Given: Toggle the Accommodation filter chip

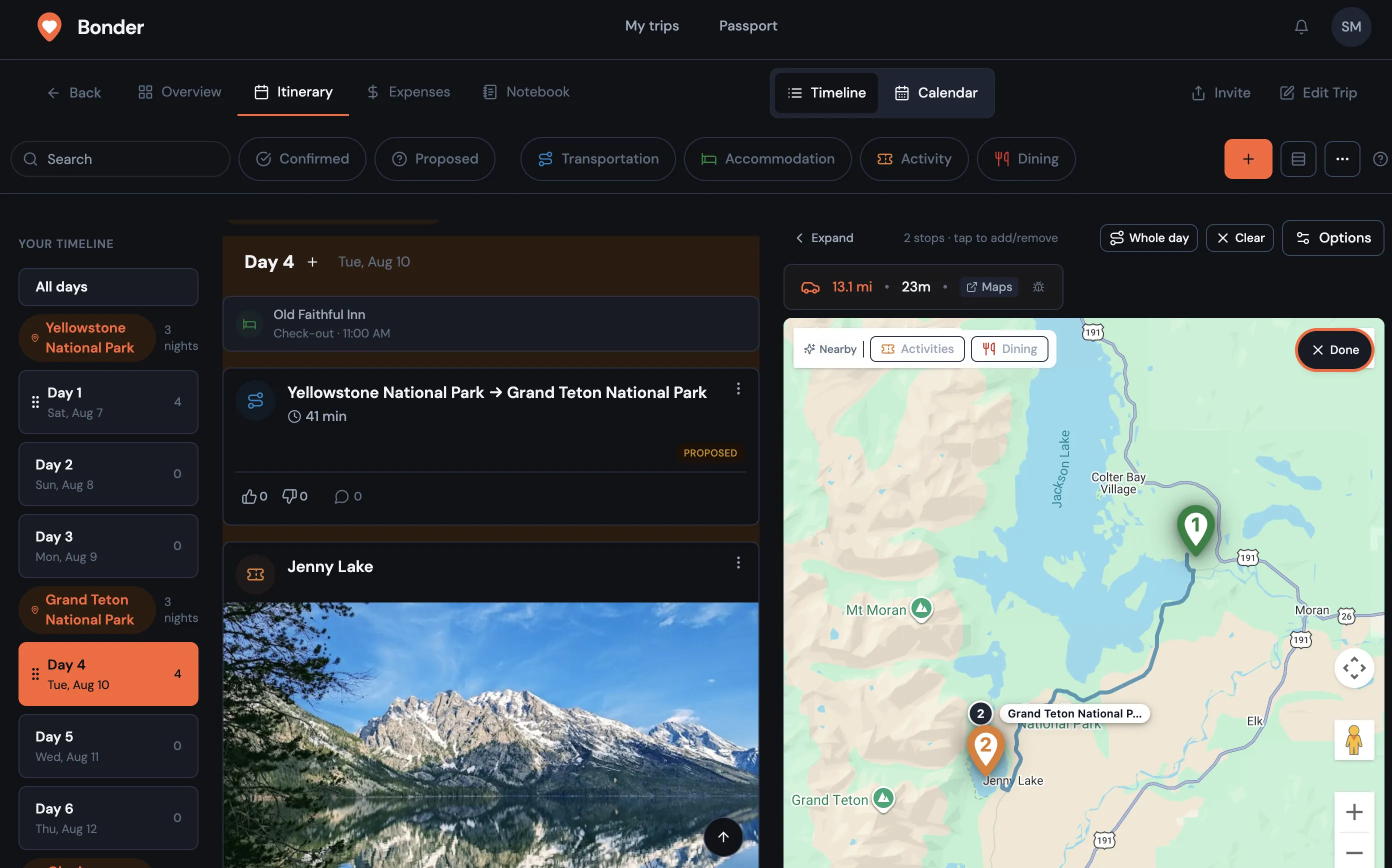Looking at the screenshot, I should [768, 159].
